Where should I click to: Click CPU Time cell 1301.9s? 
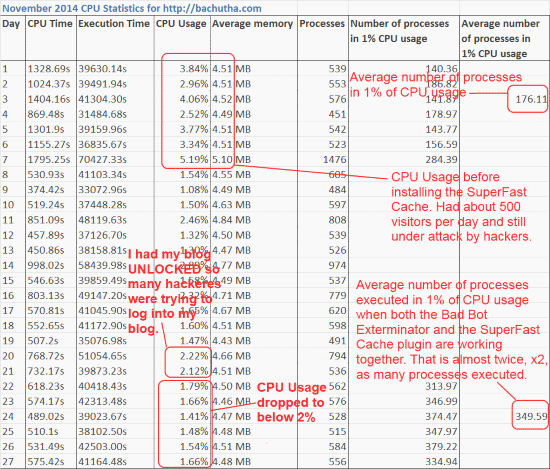click(x=46, y=129)
